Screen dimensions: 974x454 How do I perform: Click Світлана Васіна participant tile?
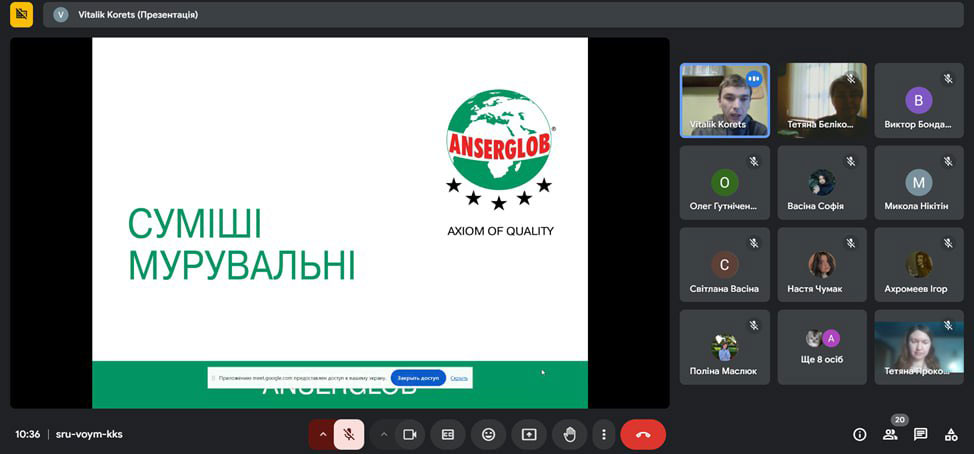click(x=725, y=265)
